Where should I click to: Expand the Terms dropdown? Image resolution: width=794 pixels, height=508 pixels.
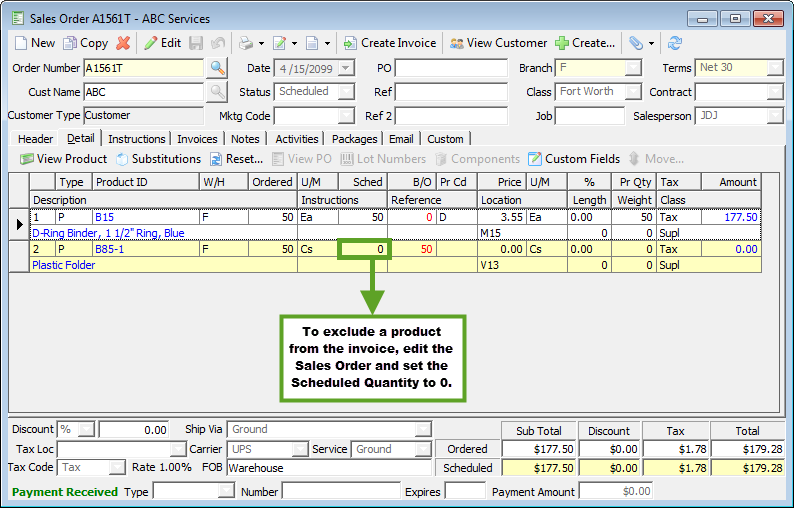click(775, 68)
